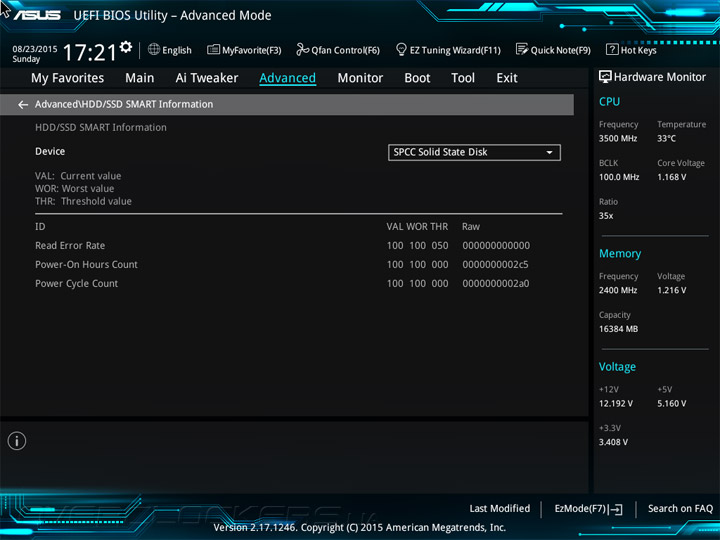Click the Version 2.17.1246 copyright text
Viewport: 720px width, 540px height.
tap(360, 527)
